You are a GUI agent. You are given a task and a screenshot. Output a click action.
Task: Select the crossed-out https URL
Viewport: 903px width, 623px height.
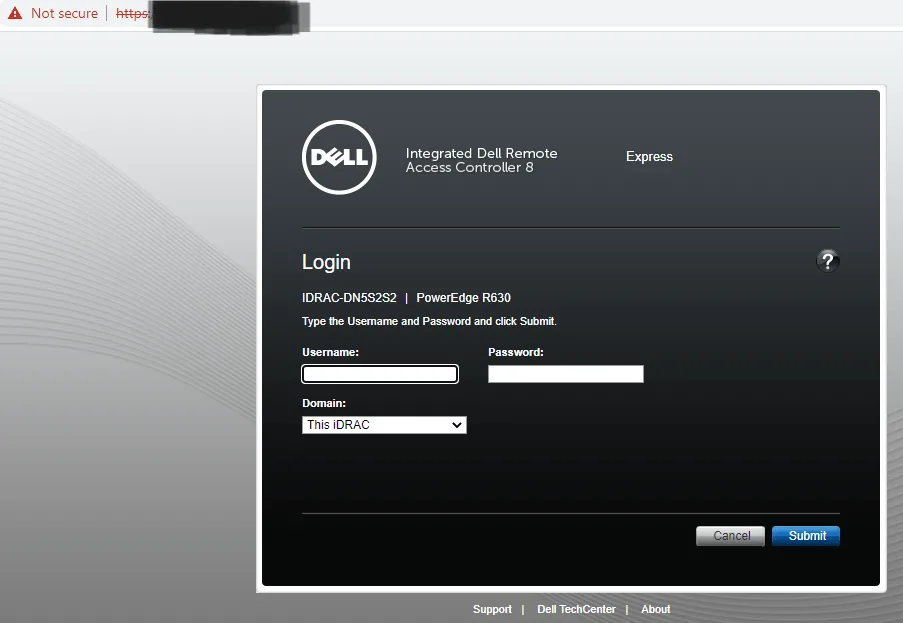[x=133, y=14]
